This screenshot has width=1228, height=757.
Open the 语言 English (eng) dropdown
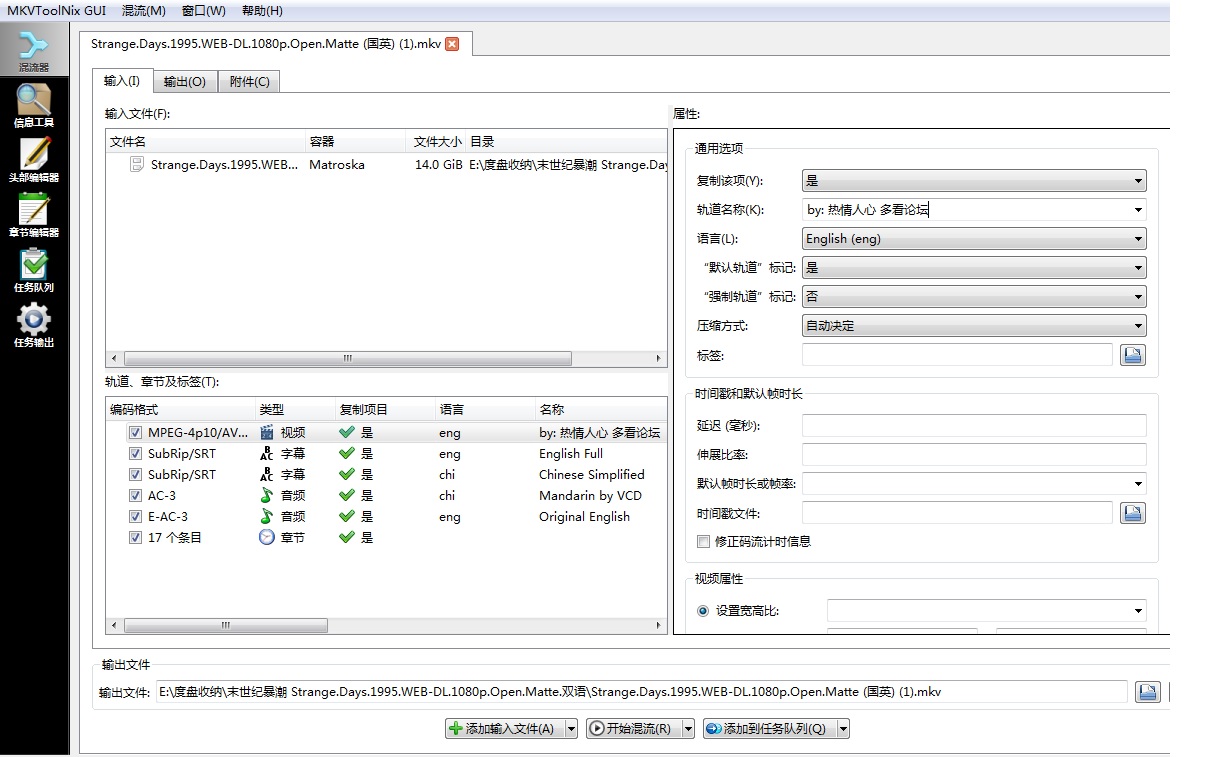point(973,239)
